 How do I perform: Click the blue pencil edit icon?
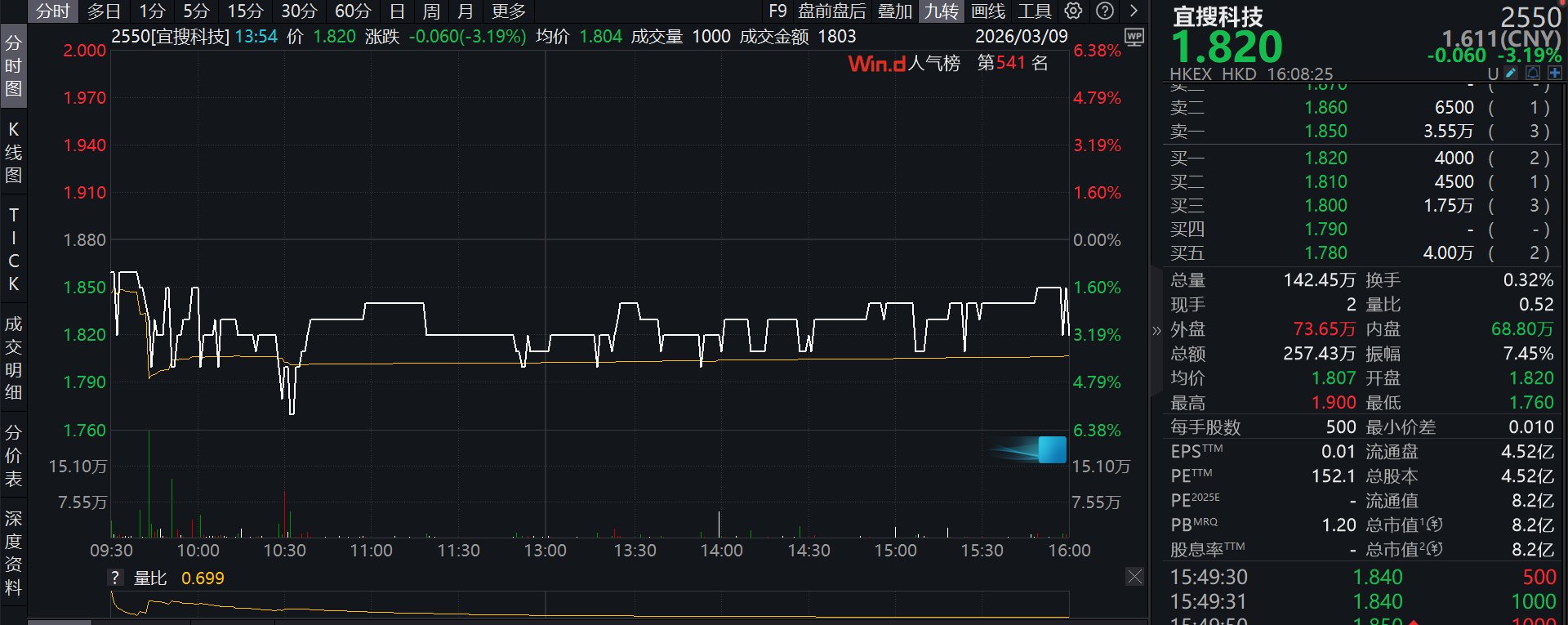click(x=1511, y=74)
